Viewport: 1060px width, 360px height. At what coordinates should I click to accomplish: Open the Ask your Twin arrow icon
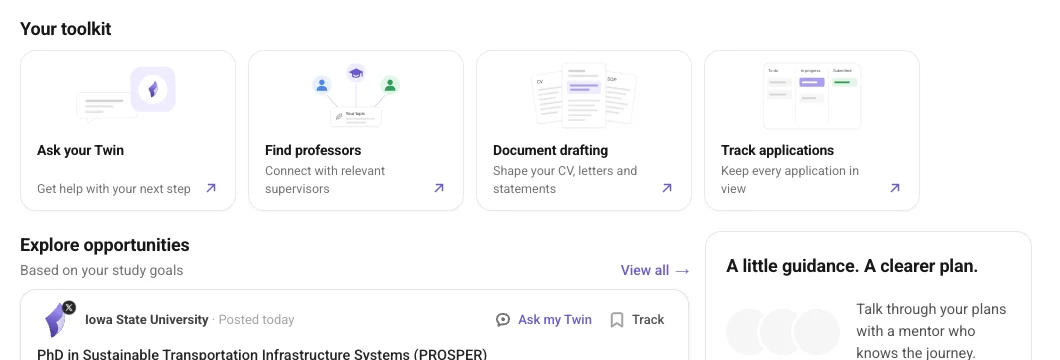pyautogui.click(x=211, y=188)
